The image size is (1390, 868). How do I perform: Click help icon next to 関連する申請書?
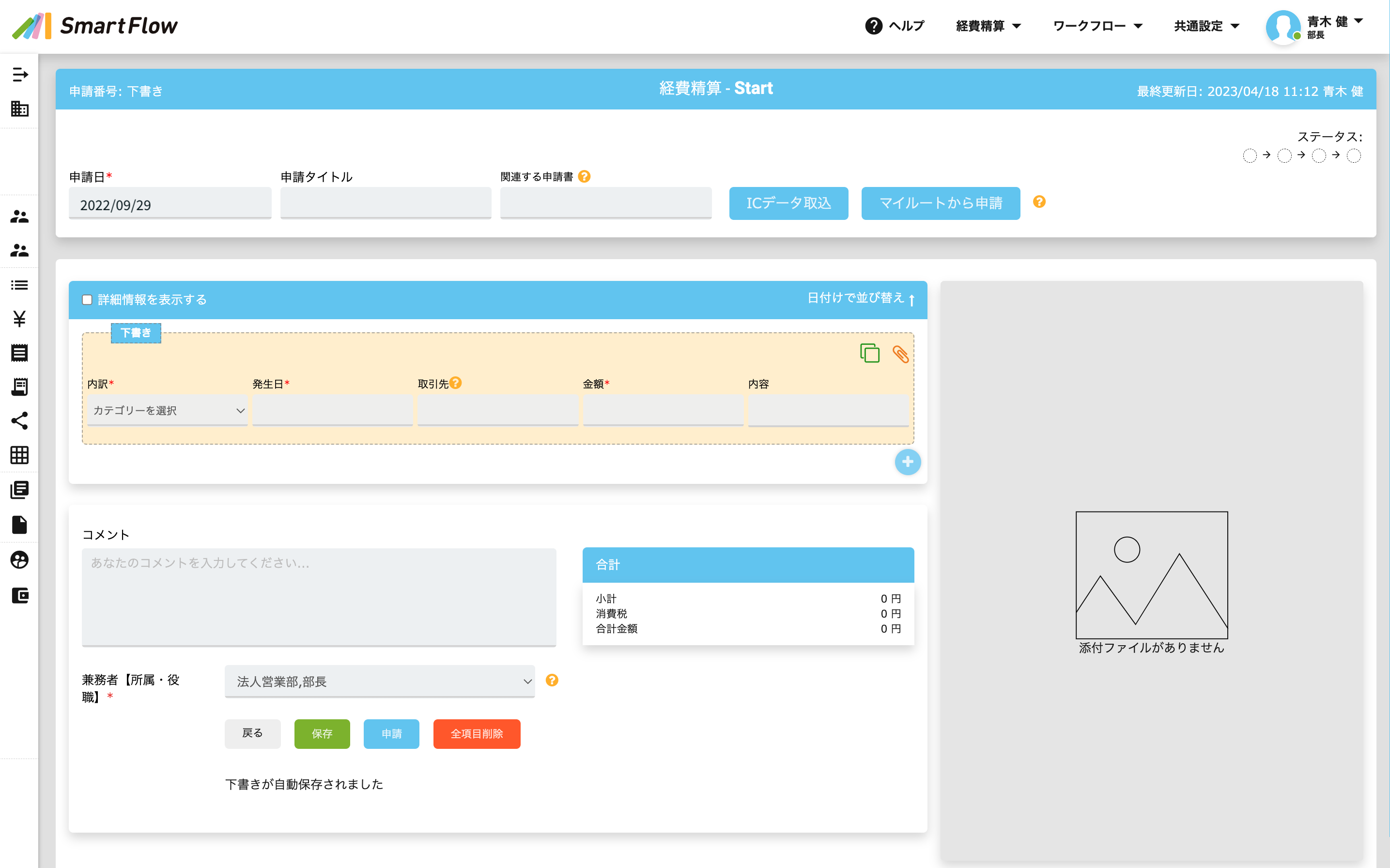point(584,176)
